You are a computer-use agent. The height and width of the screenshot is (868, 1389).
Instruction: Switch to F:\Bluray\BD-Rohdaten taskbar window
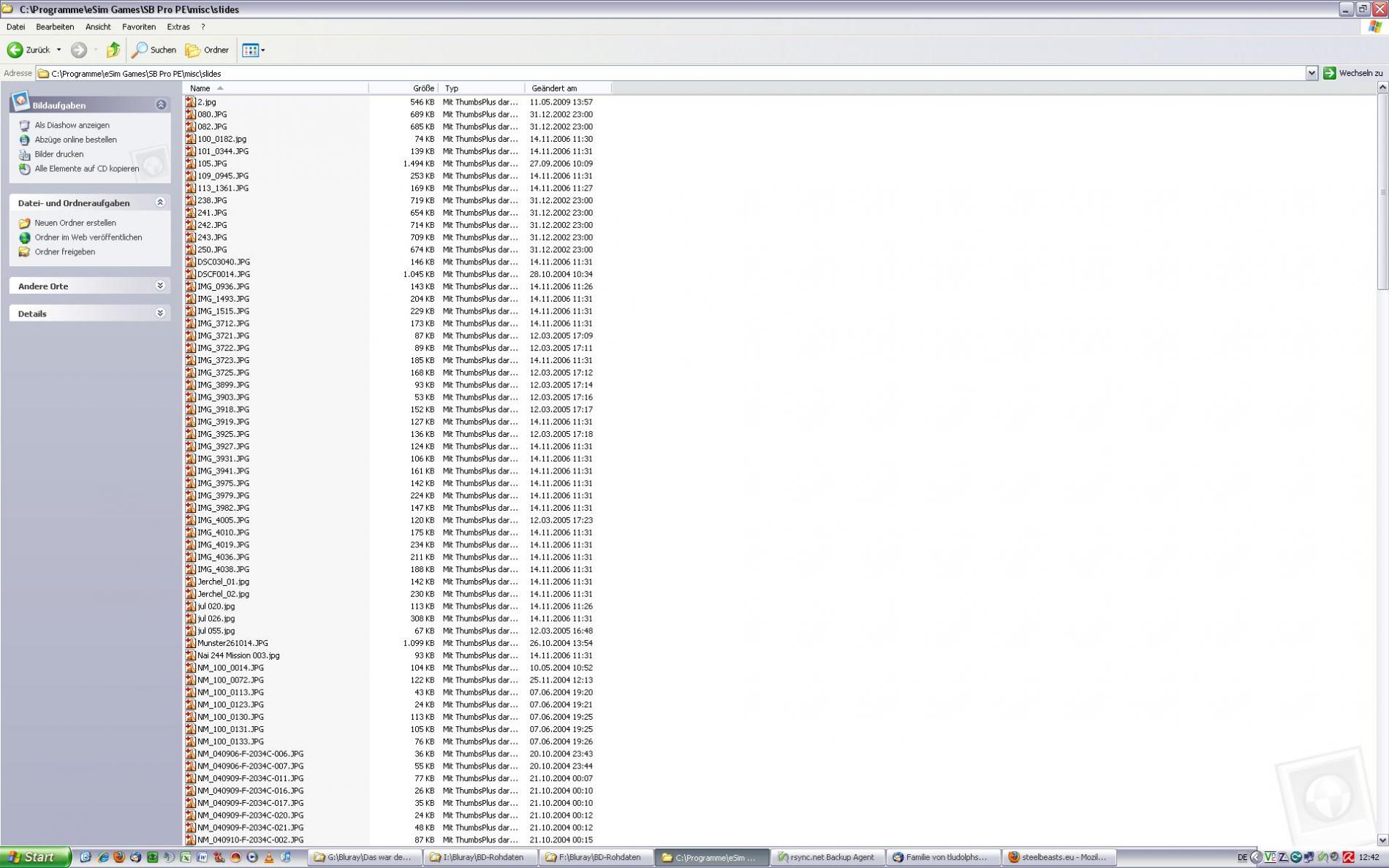(x=597, y=857)
